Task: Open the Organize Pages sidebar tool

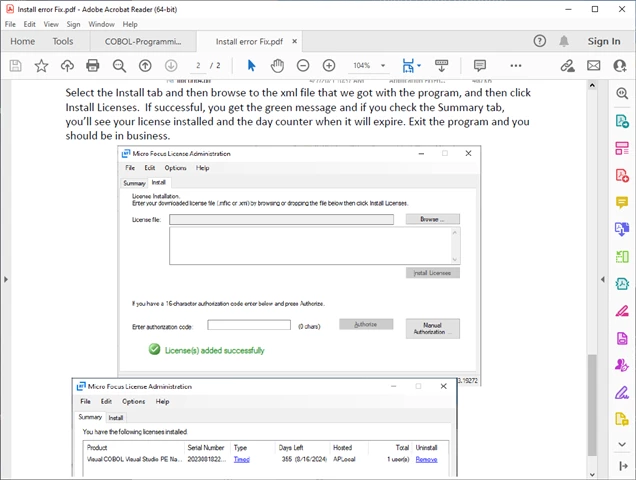Action: 622,148
